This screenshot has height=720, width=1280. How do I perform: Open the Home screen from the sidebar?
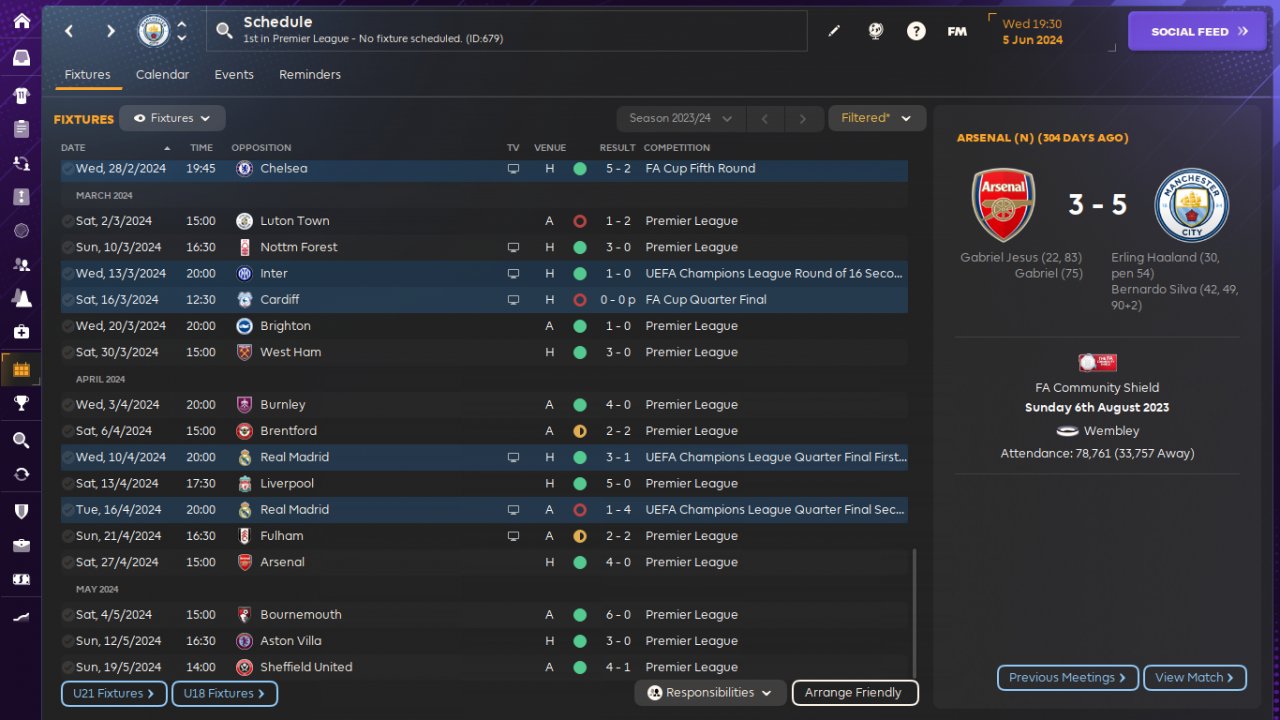(21, 21)
